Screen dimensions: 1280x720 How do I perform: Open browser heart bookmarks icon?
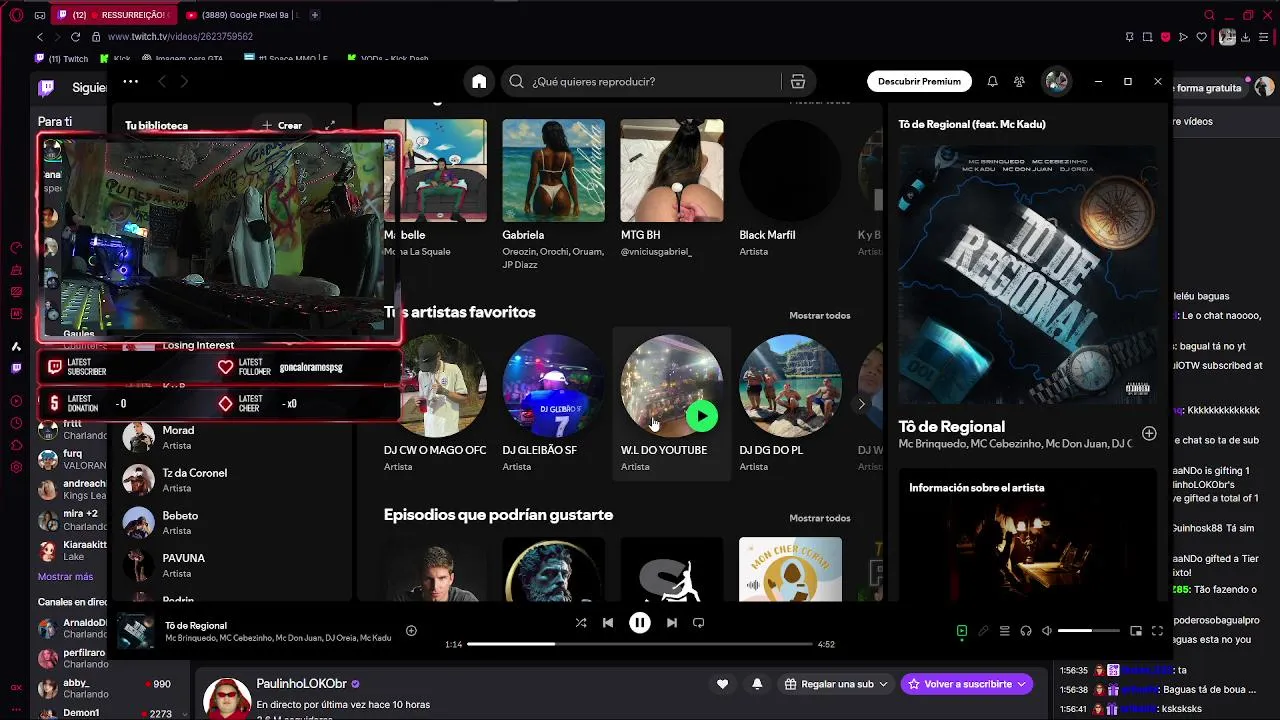click(x=1202, y=37)
